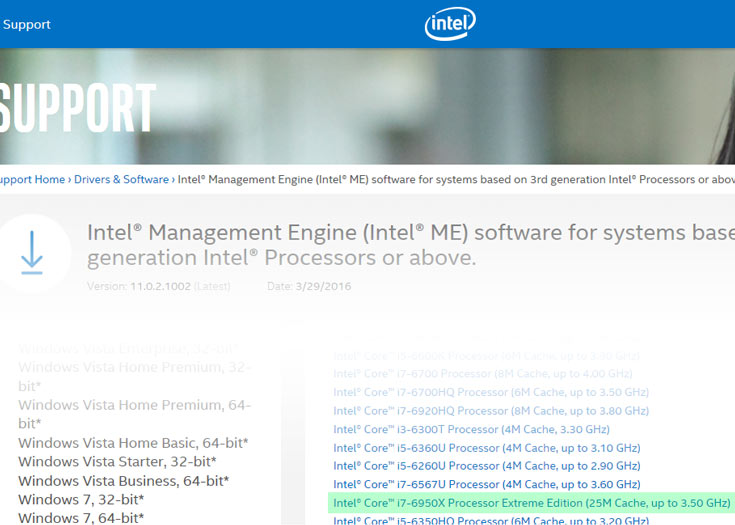The height and width of the screenshot is (525, 735).
Task: Select 'Windows Vista Home Premium, 64-bit*' text
Action: tap(135, 414)
